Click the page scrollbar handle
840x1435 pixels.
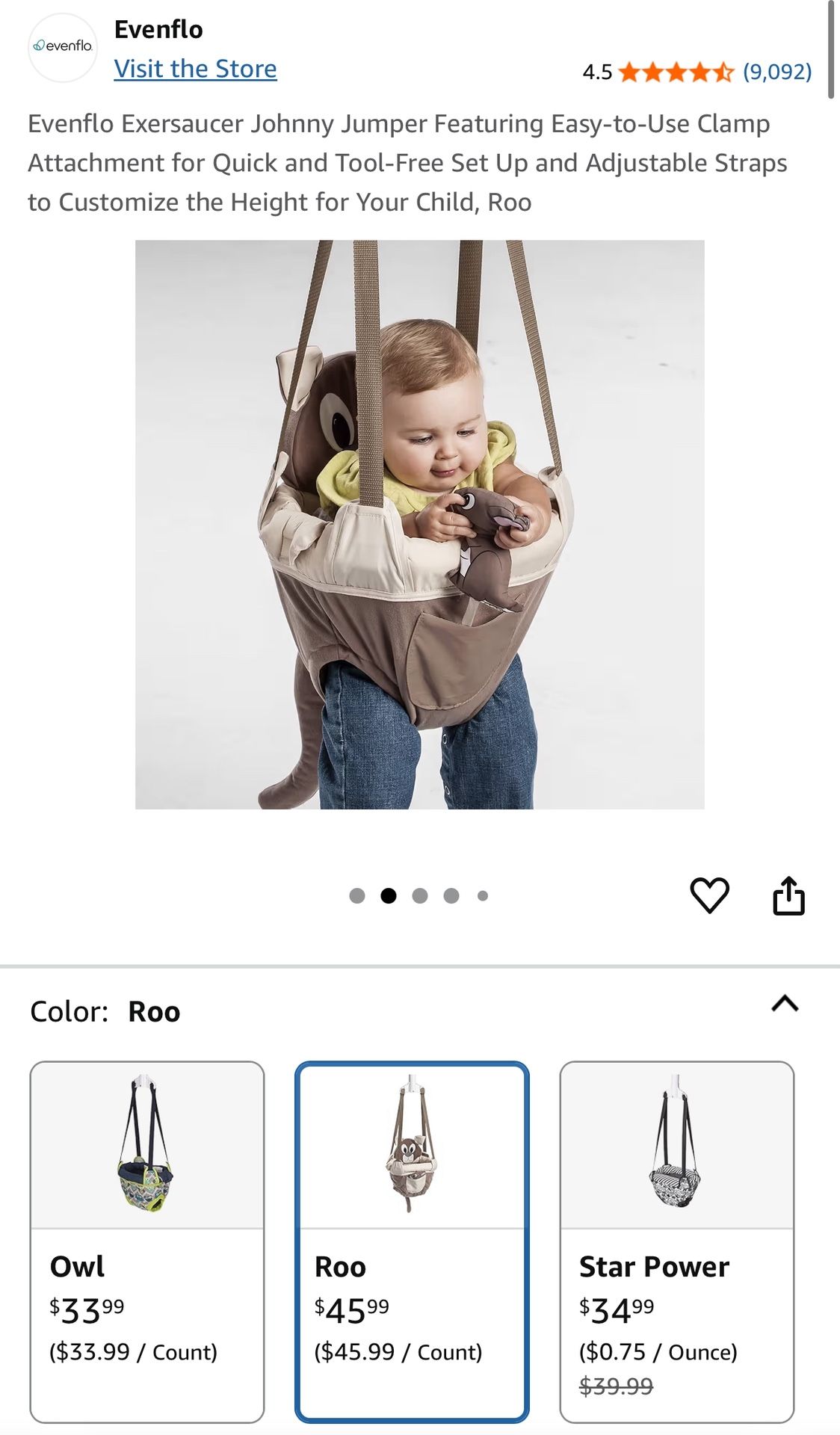pyautogui.click(x=831, y=49)
